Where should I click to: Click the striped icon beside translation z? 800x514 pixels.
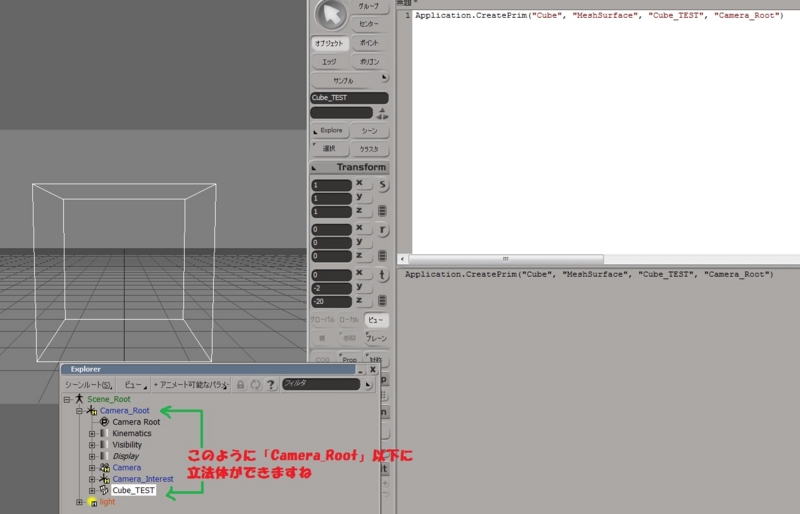[382, 301]
